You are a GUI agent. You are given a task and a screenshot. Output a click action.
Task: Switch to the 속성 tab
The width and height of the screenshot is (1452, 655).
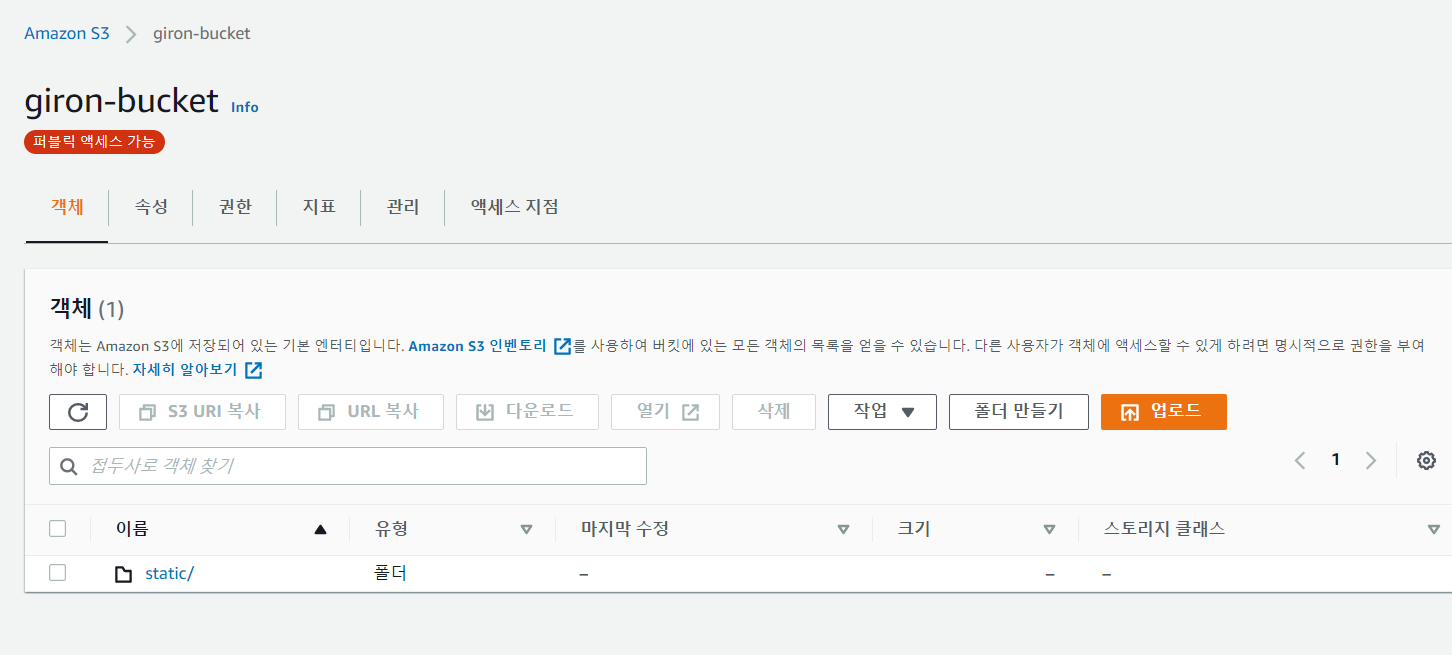pyautogui.click(x=151, y=207)
